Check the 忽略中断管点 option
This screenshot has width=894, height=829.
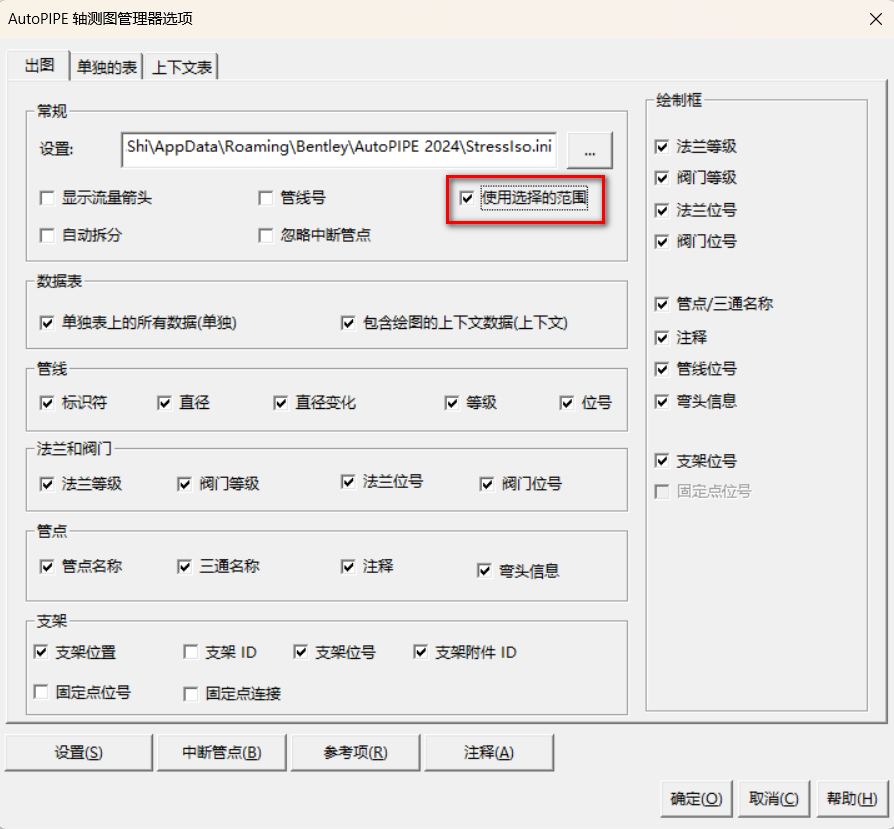265,235
